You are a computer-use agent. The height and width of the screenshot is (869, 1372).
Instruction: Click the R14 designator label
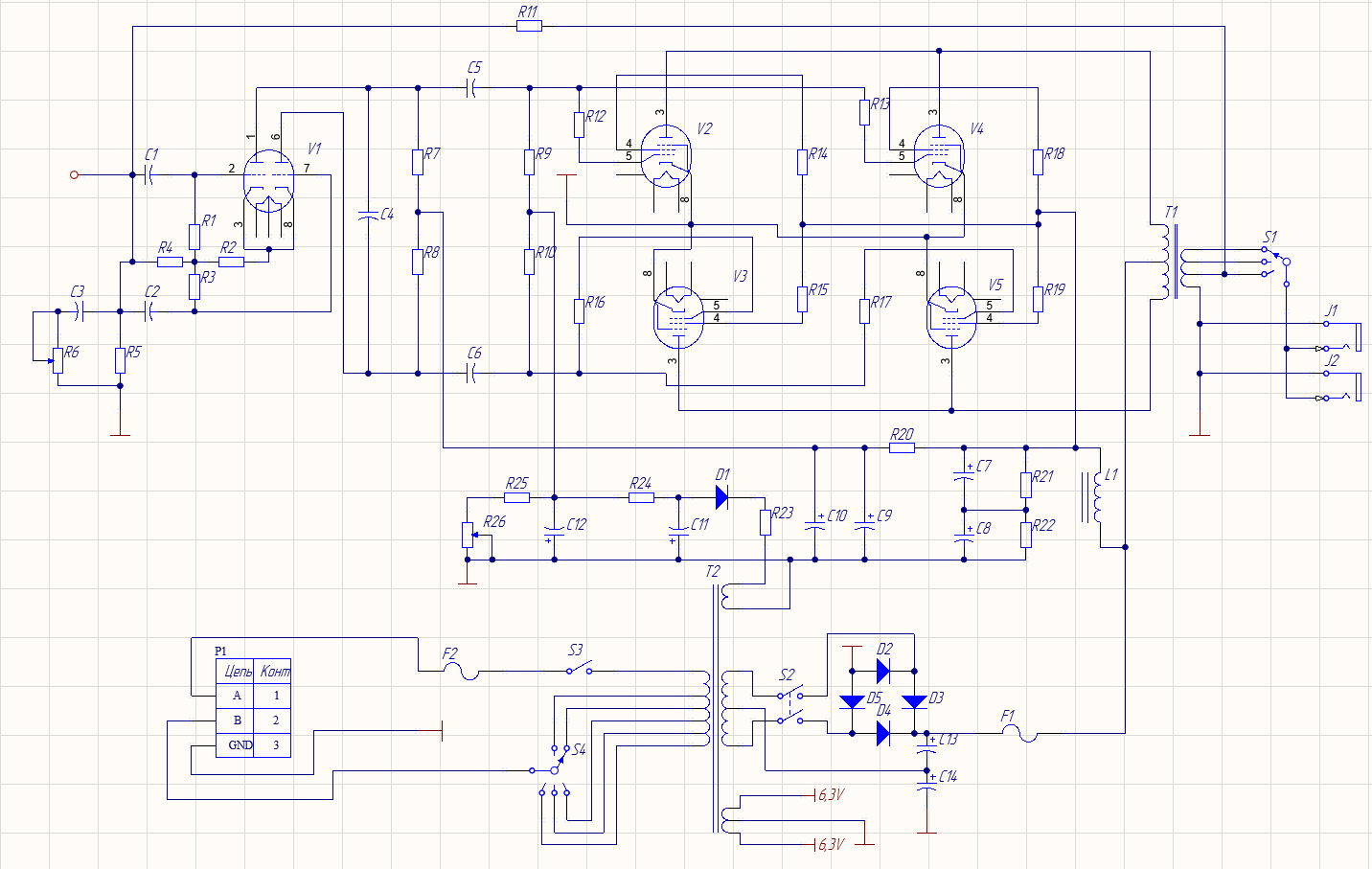[x=818, y=153]
